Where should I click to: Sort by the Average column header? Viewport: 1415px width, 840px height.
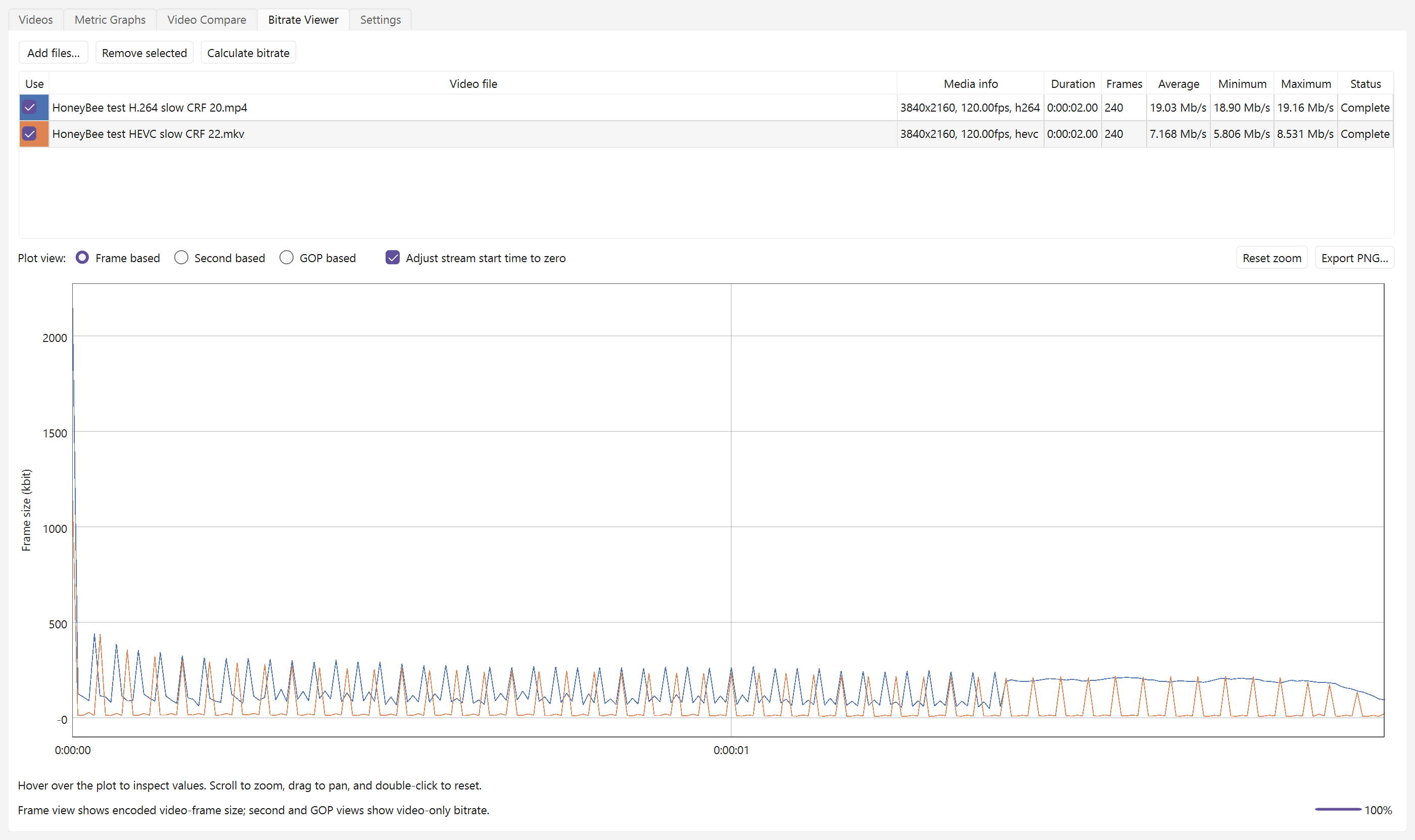tap(1178, 84)
